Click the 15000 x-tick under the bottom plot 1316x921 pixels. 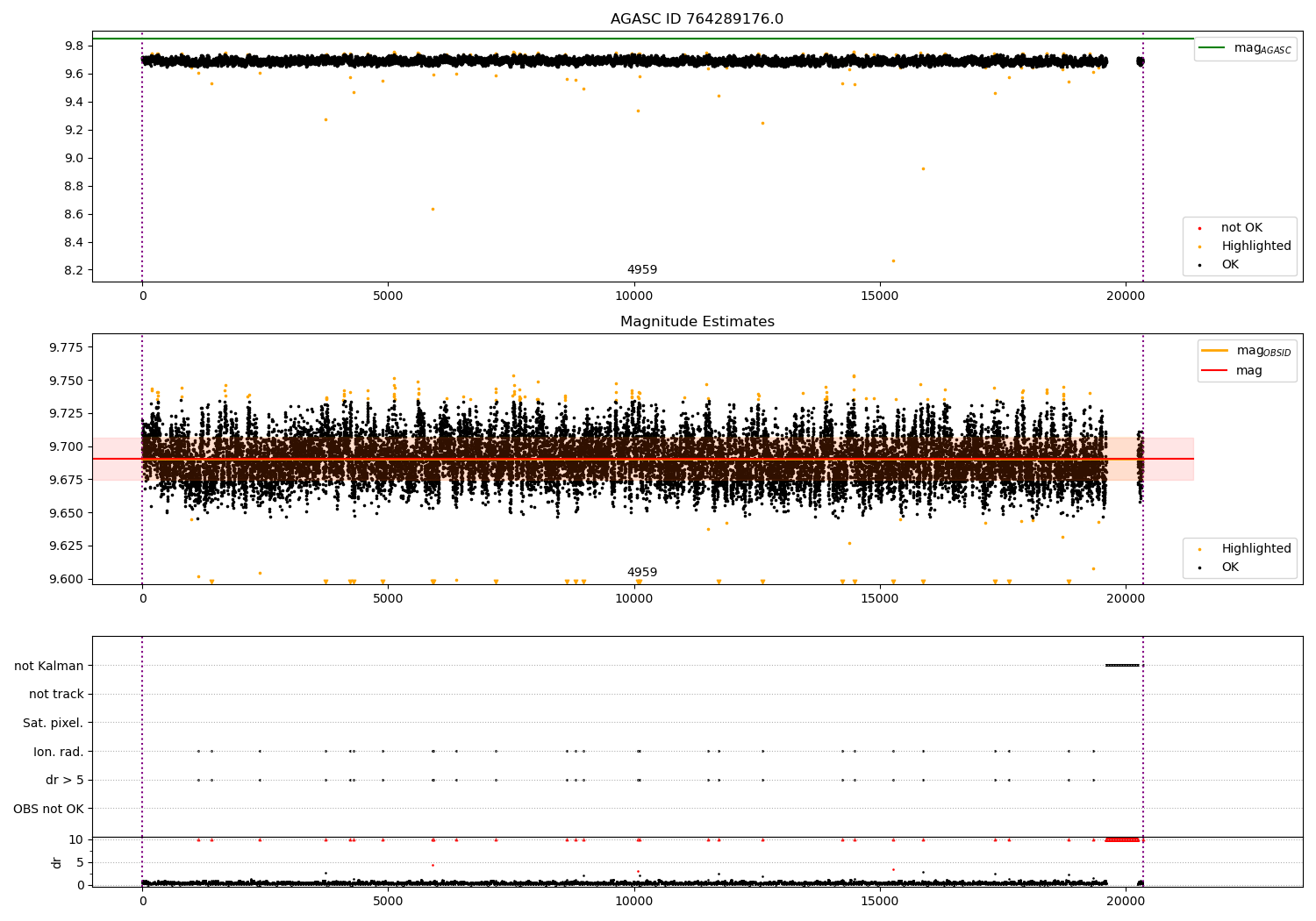click(880, 901)
